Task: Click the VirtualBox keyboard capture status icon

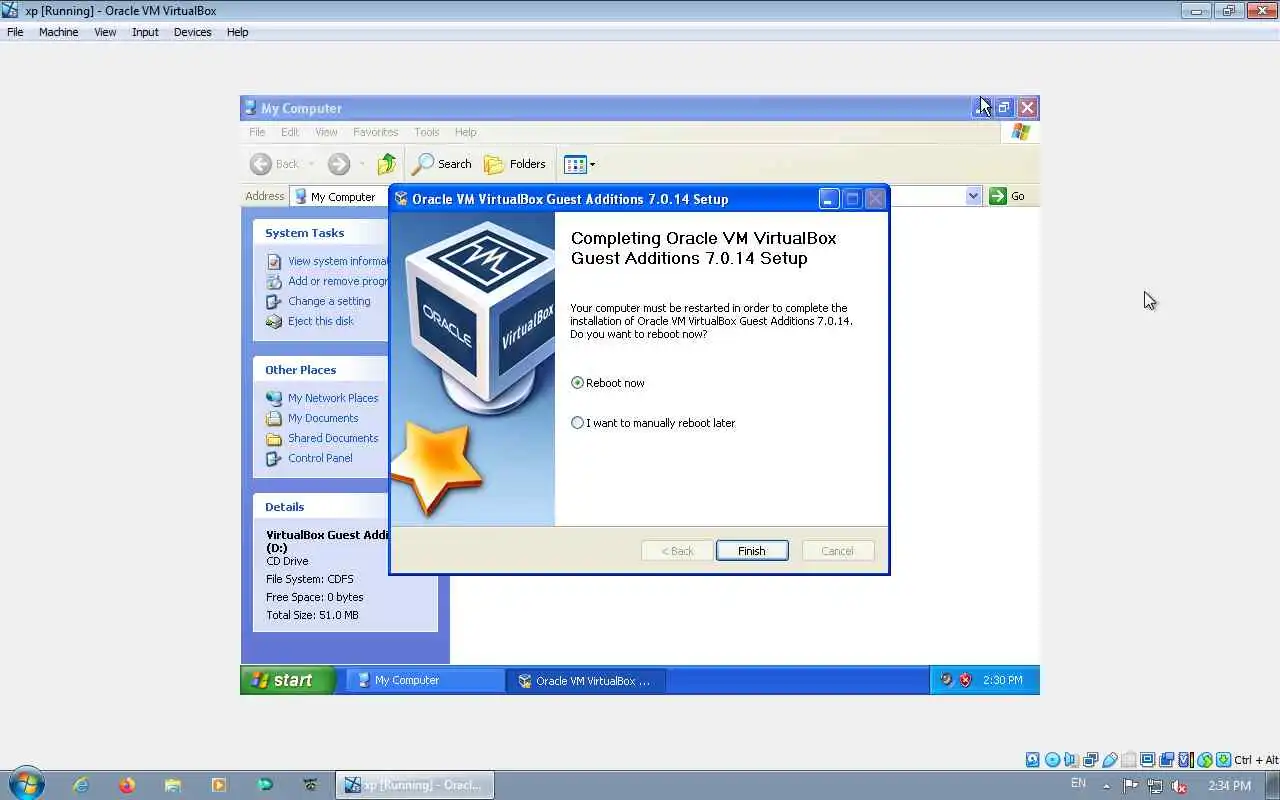Action: click(x=1224, y=760)
